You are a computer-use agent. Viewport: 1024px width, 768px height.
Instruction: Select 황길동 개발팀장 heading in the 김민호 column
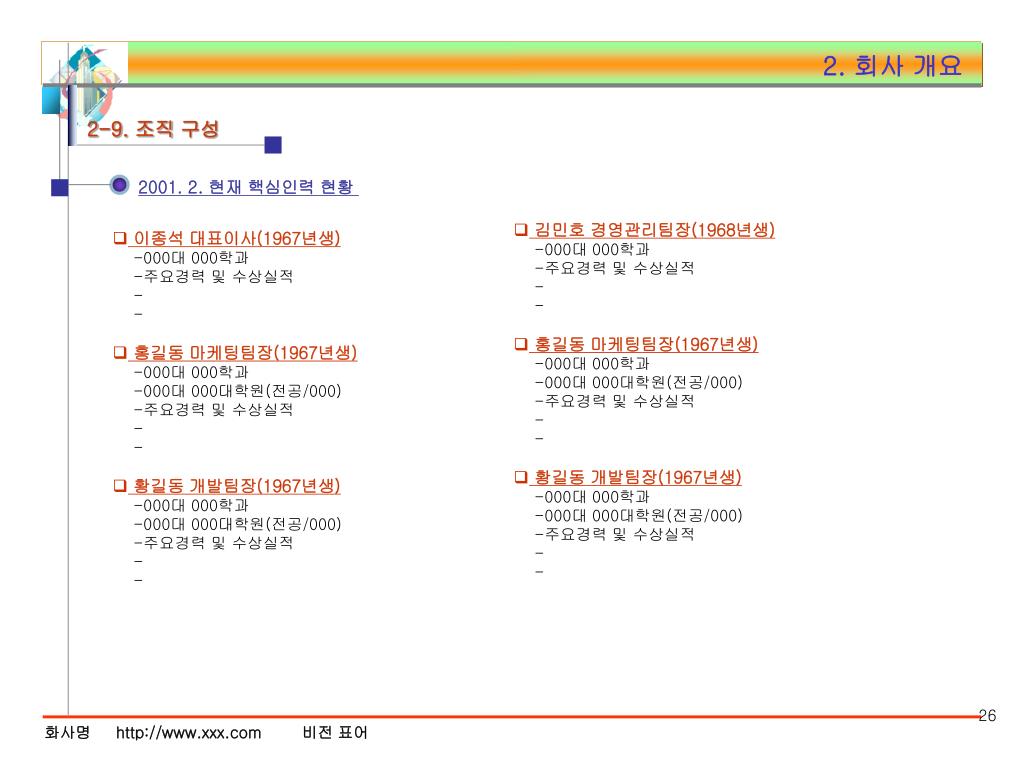pyautogui.click(x=637, y=477)
